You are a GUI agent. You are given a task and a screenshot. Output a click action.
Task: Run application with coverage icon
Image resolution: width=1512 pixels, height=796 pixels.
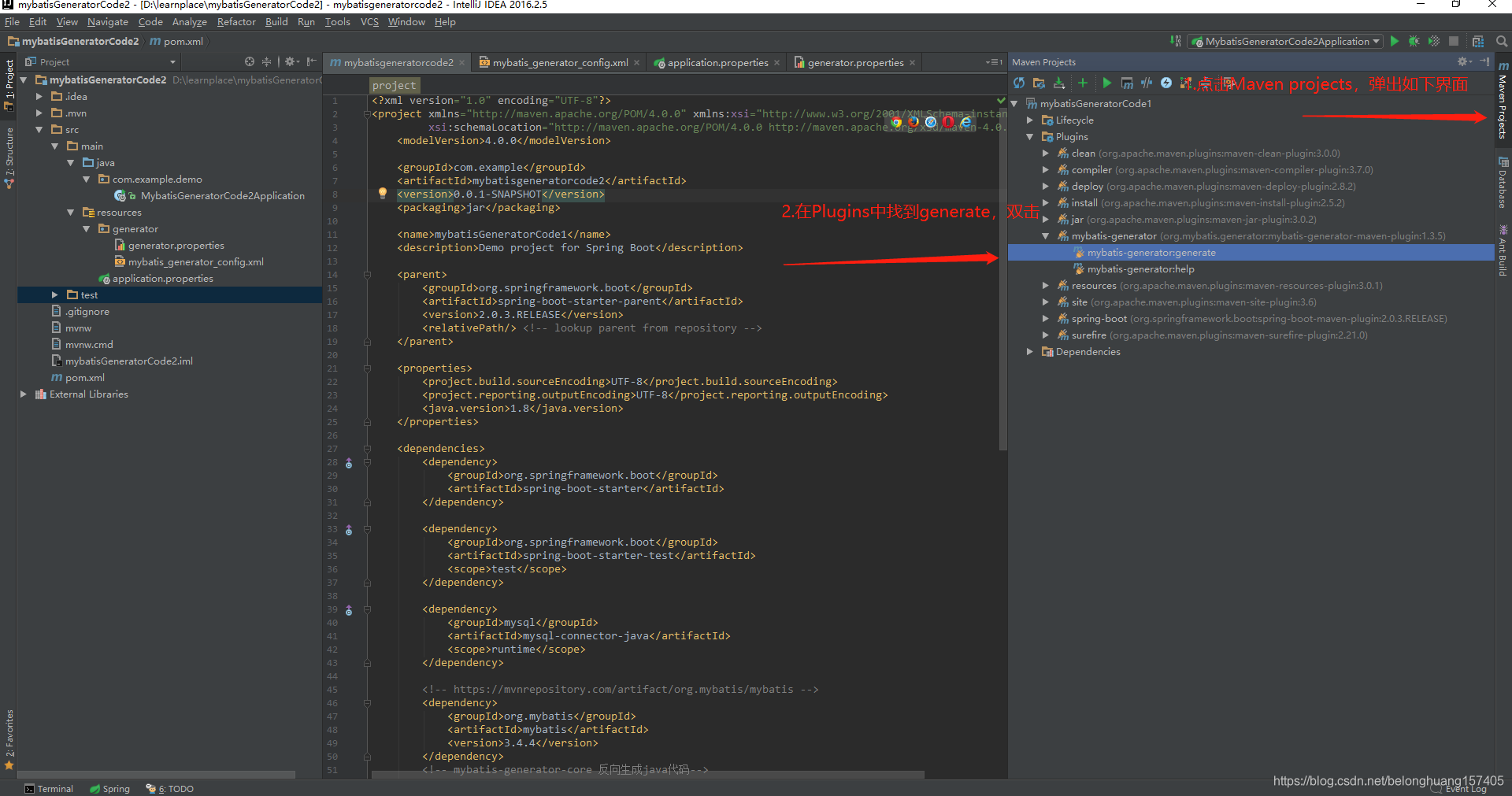pos(1434,41)
